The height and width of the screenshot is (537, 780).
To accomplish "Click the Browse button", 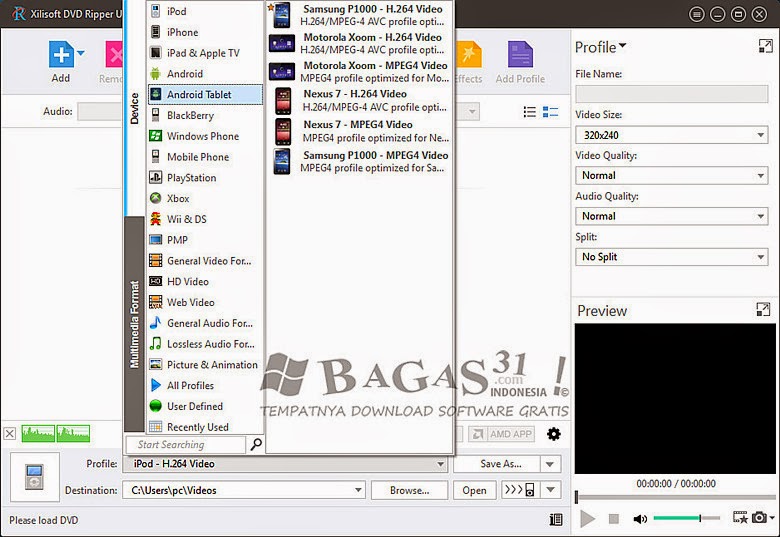I will [409, 490].
